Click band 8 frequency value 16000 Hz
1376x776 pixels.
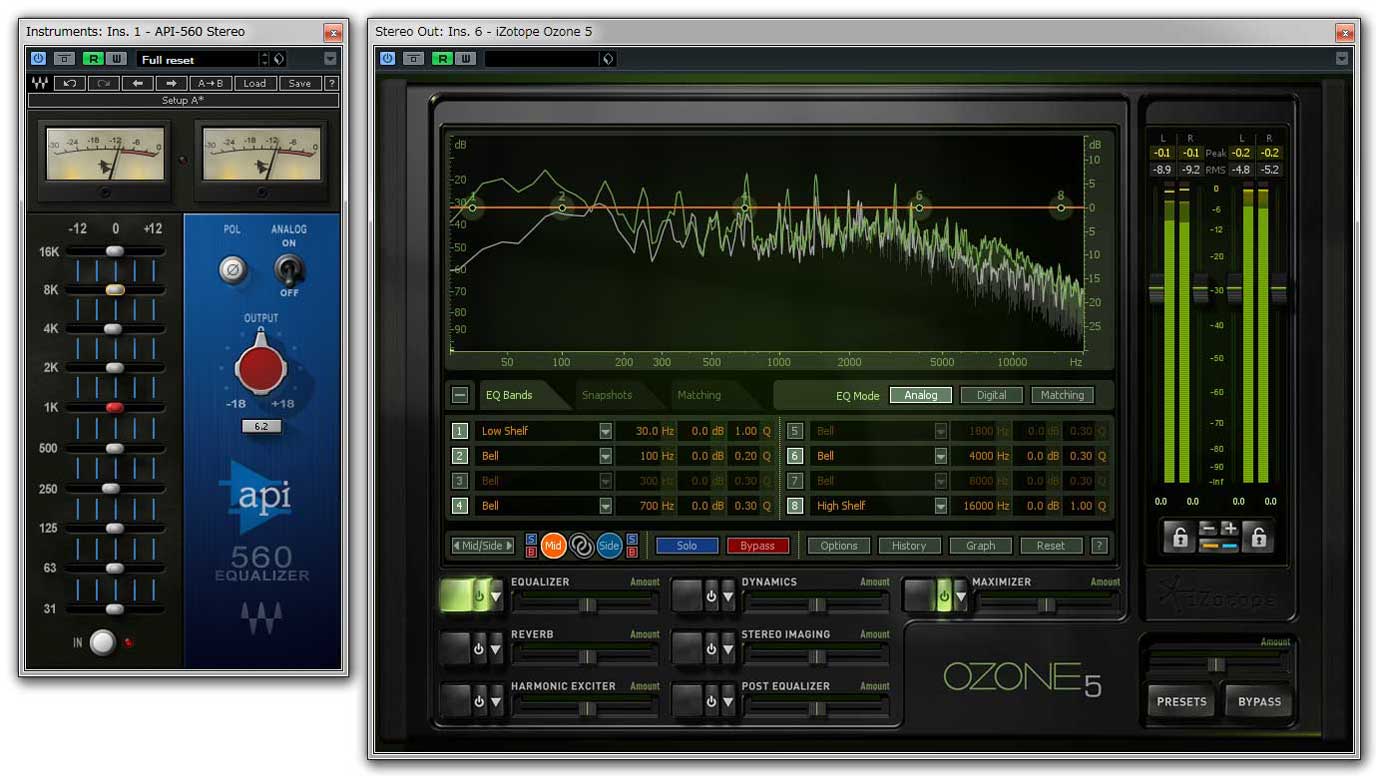(985, 506)
